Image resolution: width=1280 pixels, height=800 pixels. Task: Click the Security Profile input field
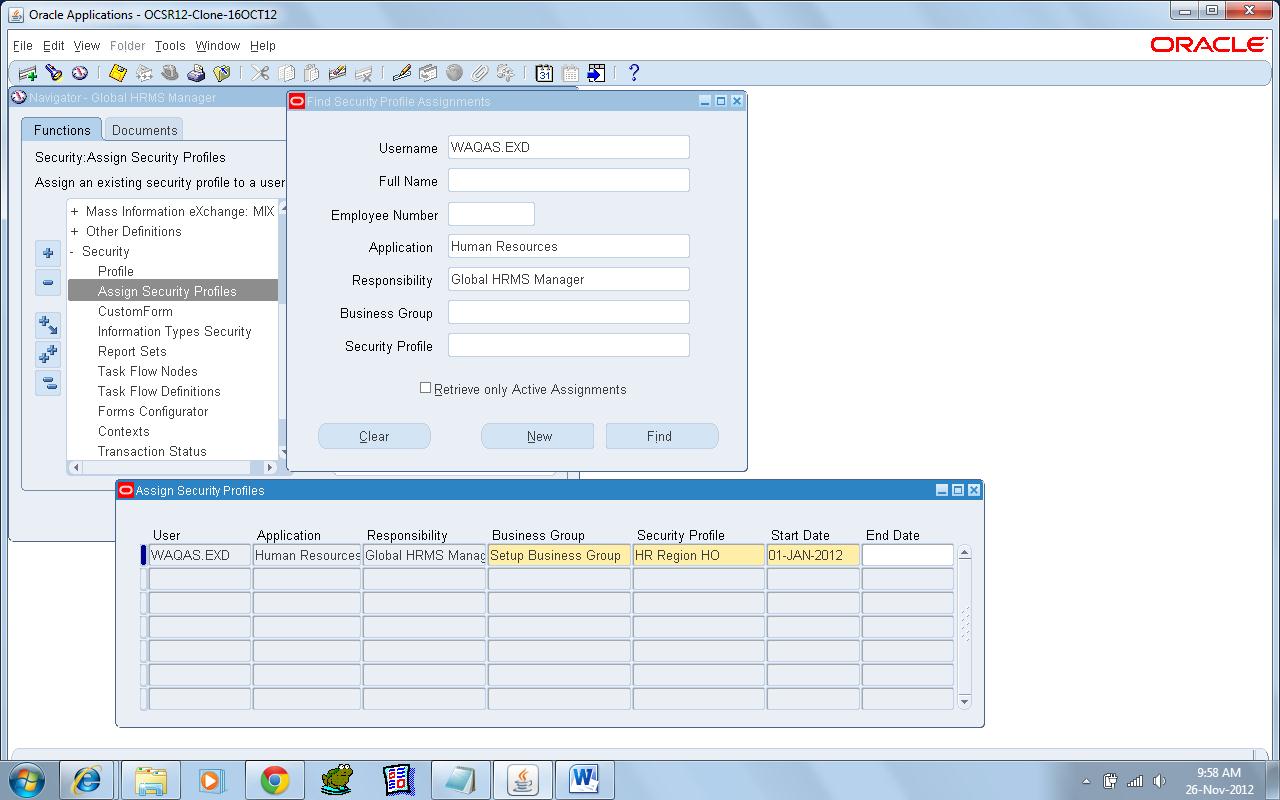[568, 345]
